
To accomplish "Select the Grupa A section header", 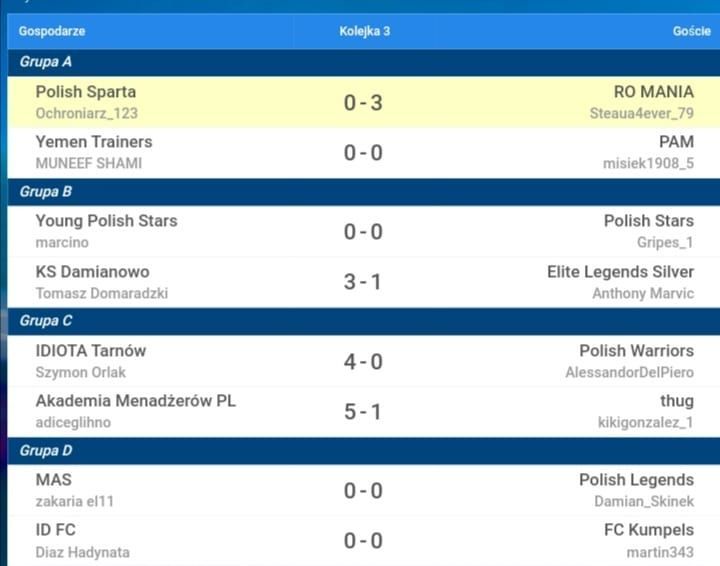I will click(364, 62).
